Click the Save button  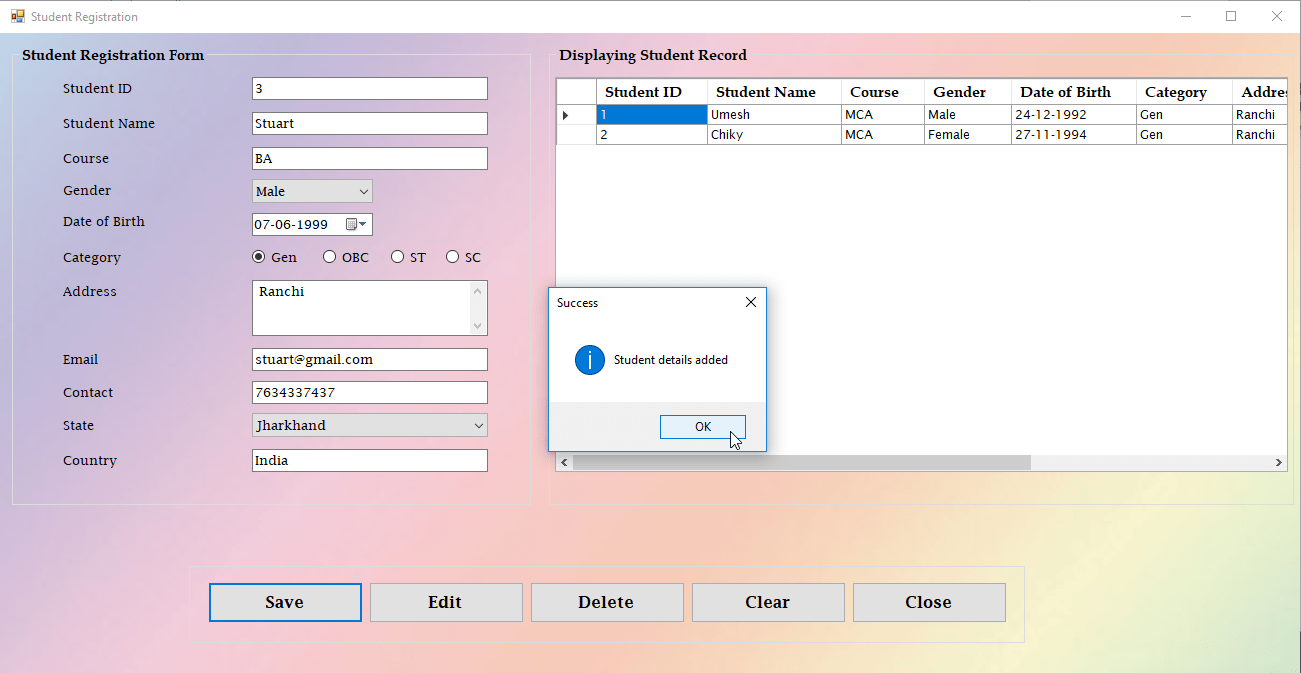[x=285, y=602]
